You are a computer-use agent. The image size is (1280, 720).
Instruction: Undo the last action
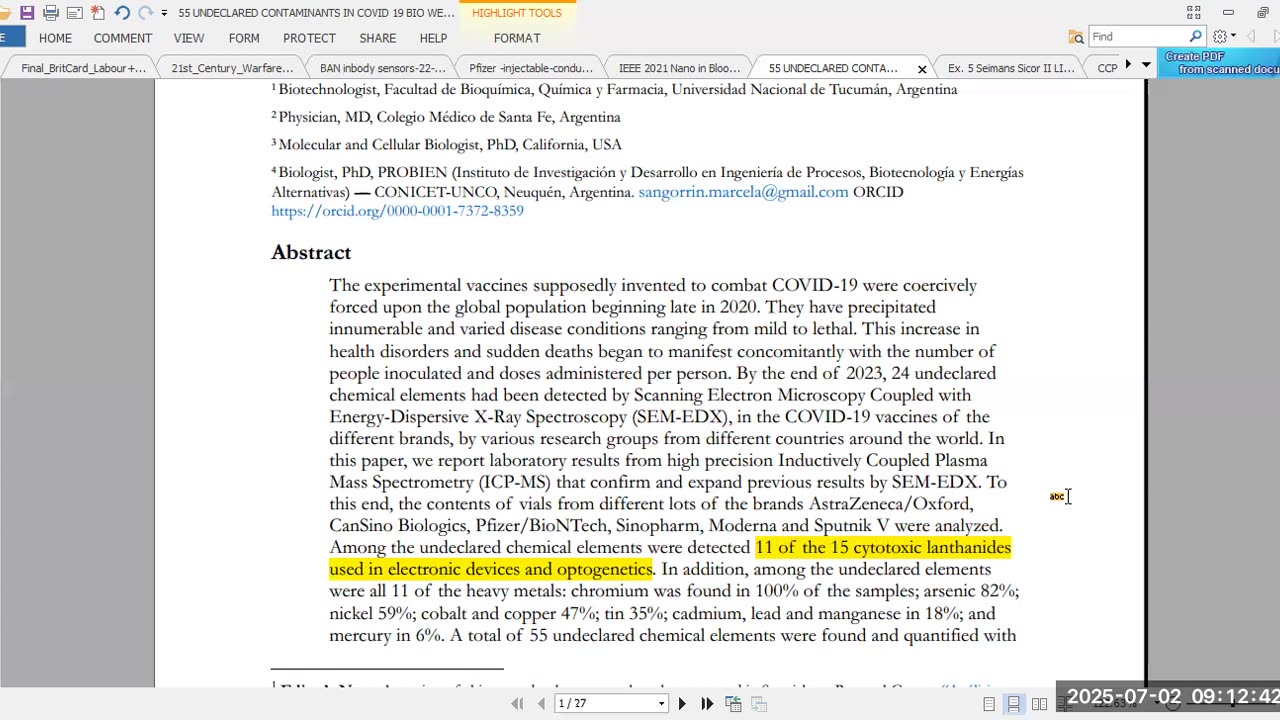[x=122, y=13]
